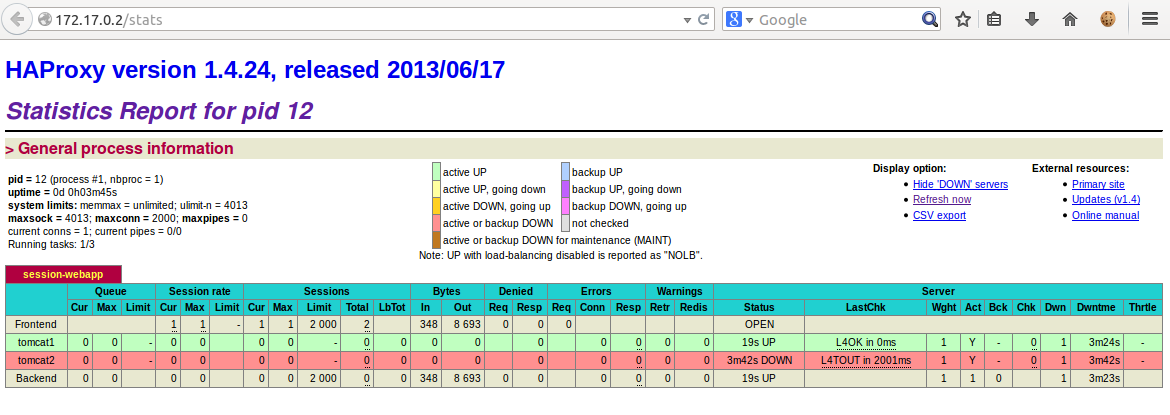
Task: Click the tomcat2 row label
Action: [x=37, y=360]
